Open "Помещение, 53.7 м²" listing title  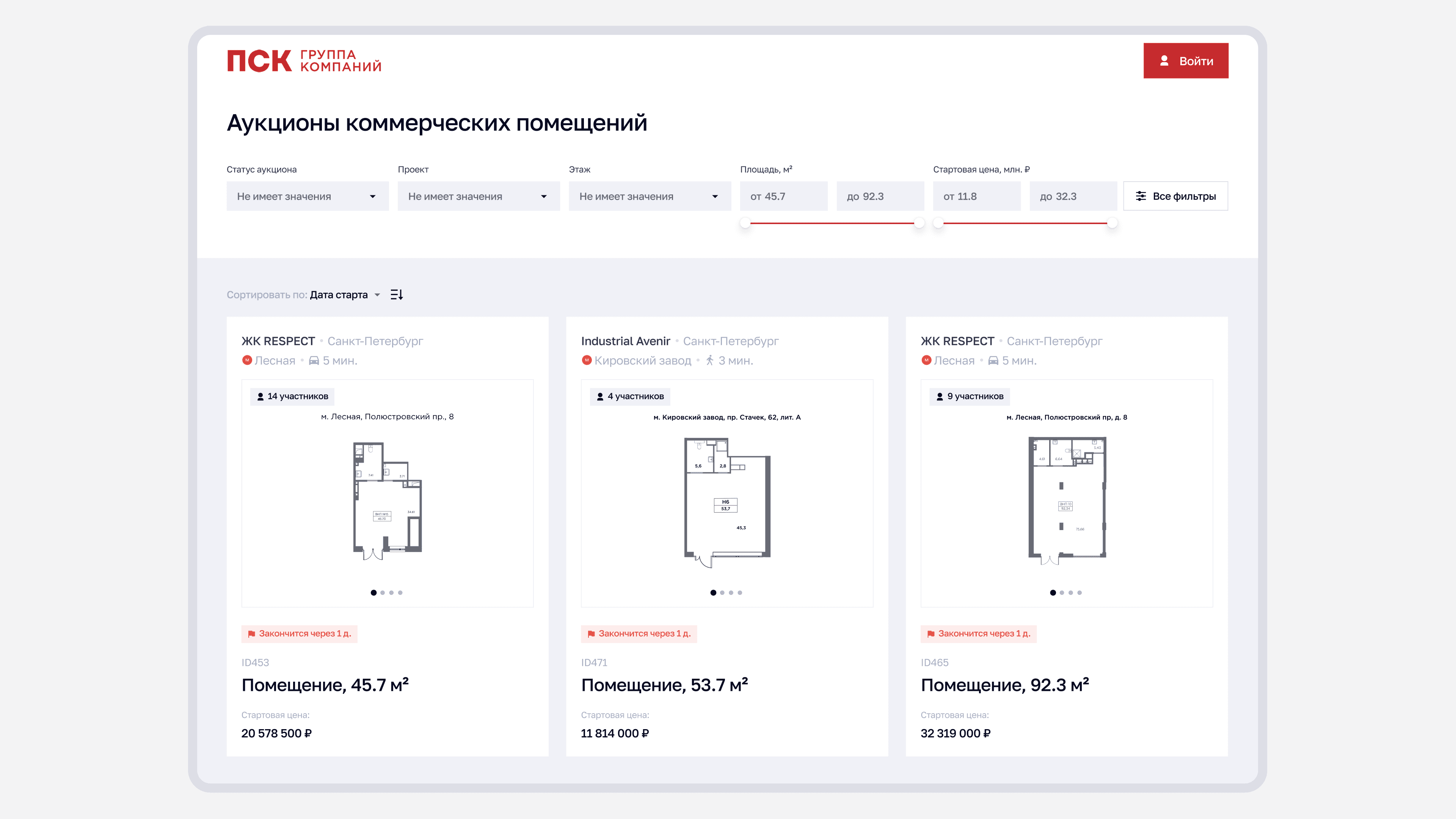pos(664,685)
